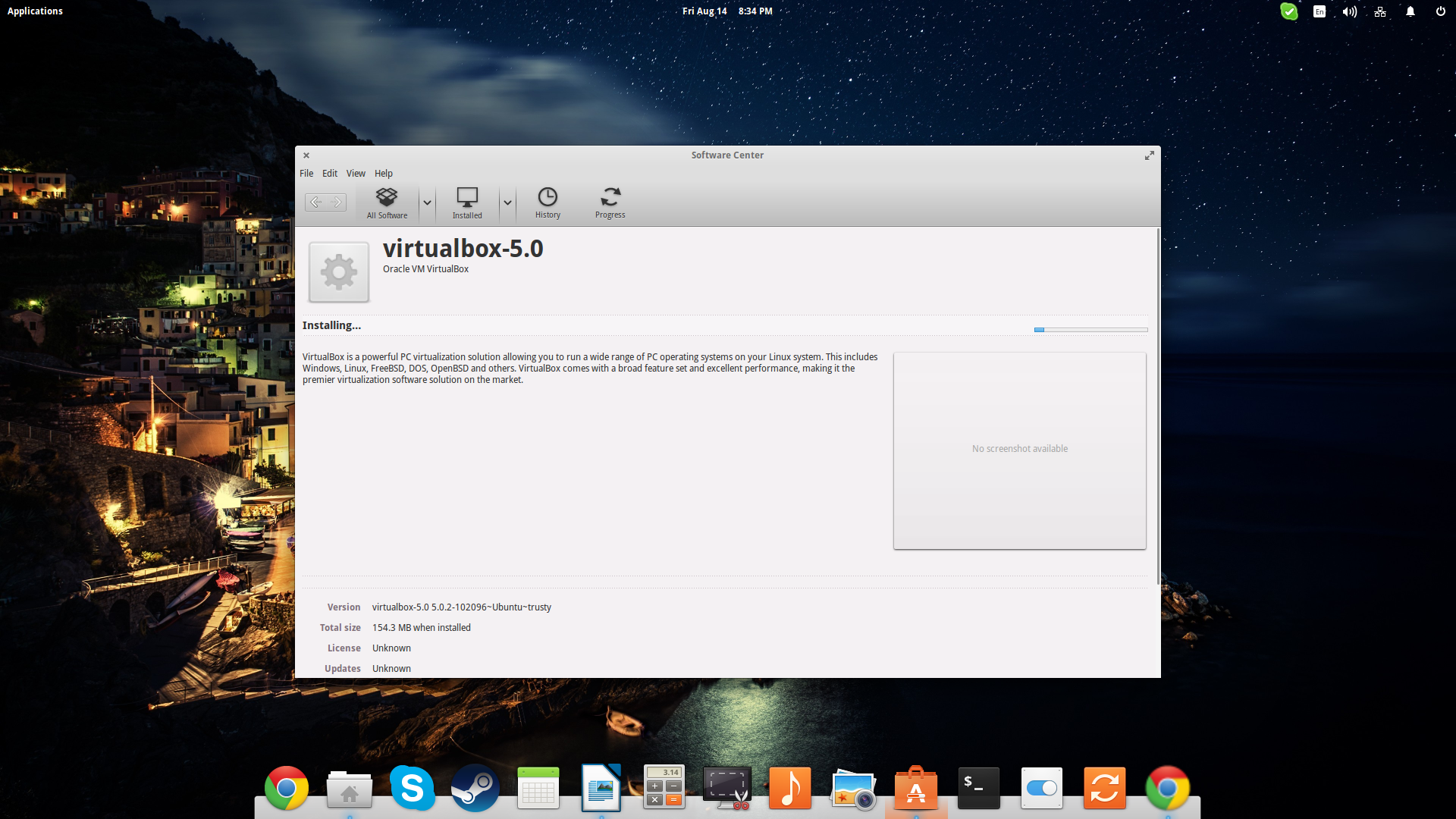Click the 154.3 MB when installed text
The width and height of the screenshot is (1456, 819).
[x=422, y=628]
